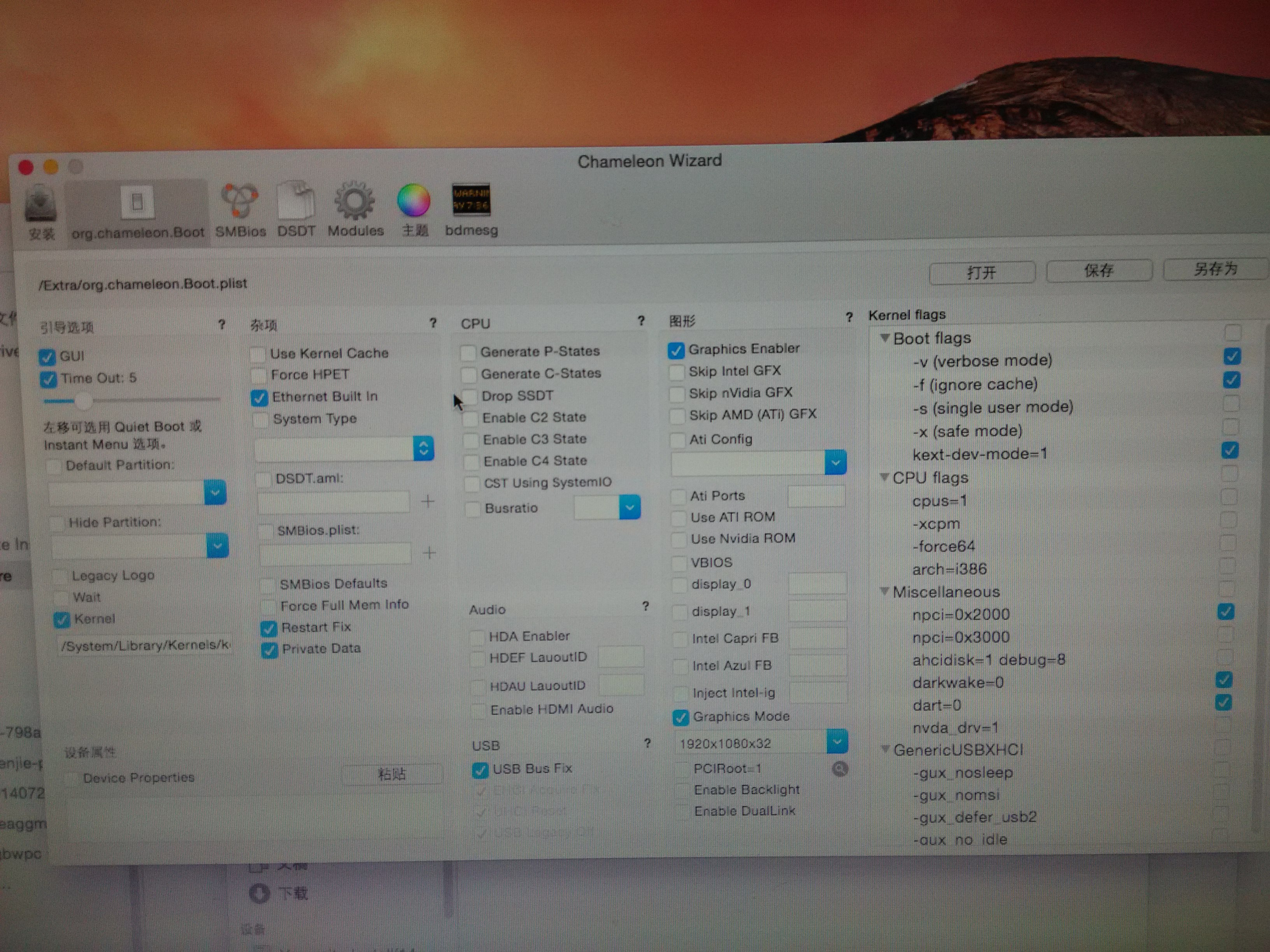Image resolution: width=1270 pixels, height=952 pixels.
Task: Collapse the CPU flags group
Action: tap(884, 477)
